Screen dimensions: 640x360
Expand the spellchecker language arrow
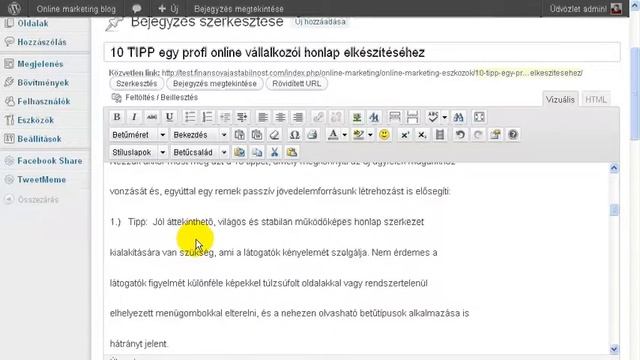[444, 117]
